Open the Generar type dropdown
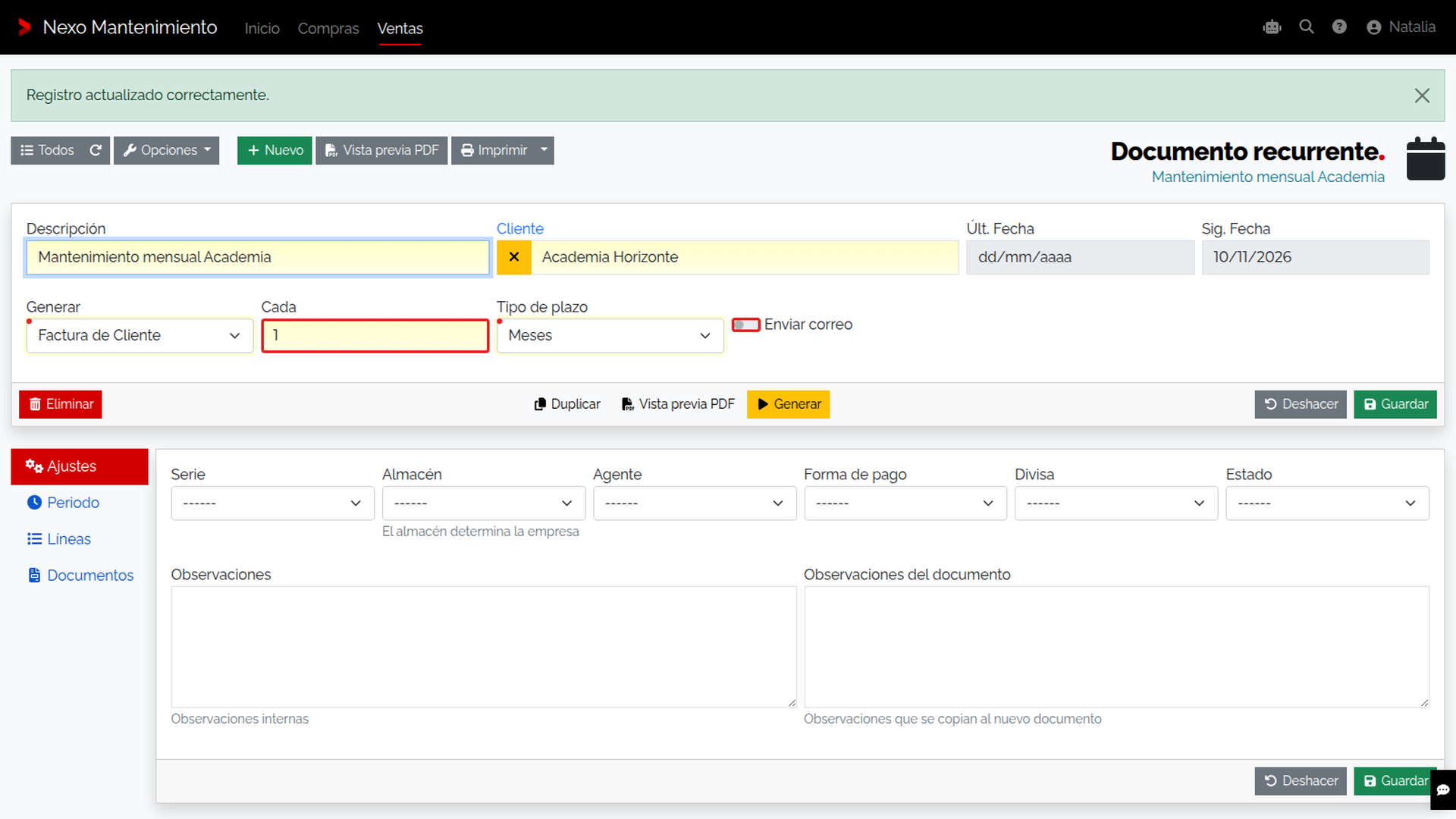This screenshot has height=819, width=1456. 140,335
